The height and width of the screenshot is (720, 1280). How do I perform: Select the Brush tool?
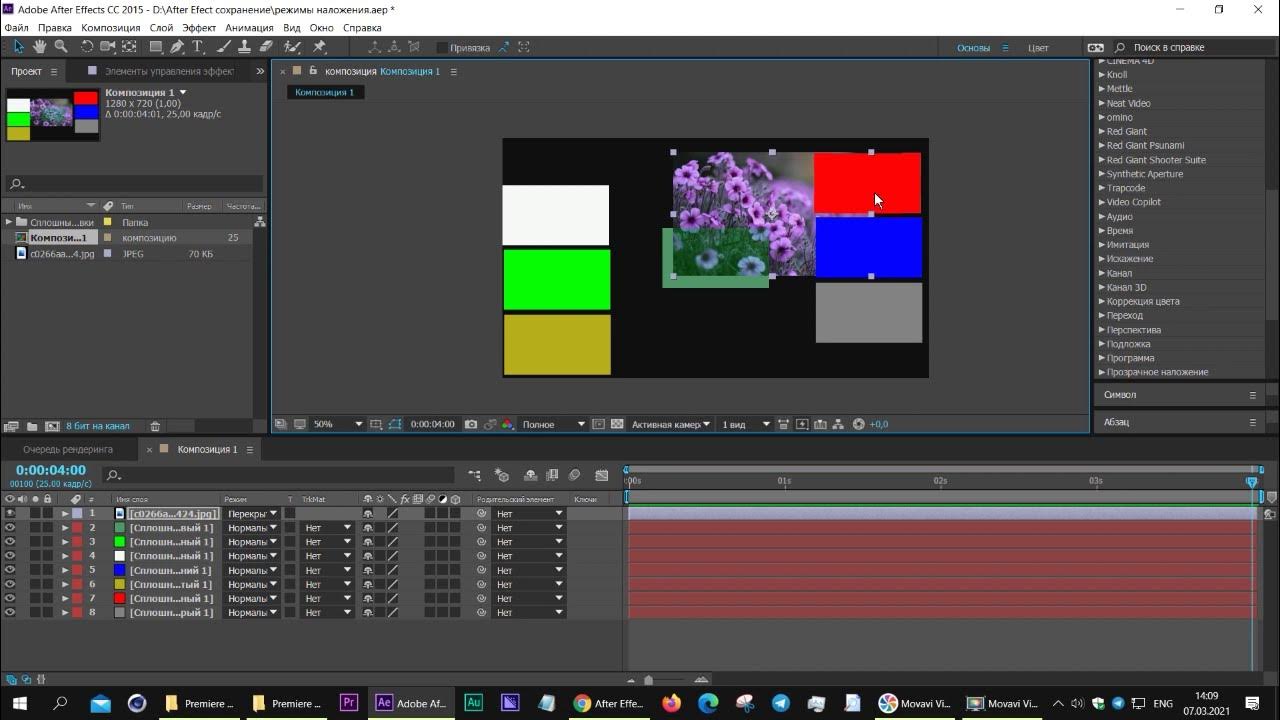[x=224, y=47]
